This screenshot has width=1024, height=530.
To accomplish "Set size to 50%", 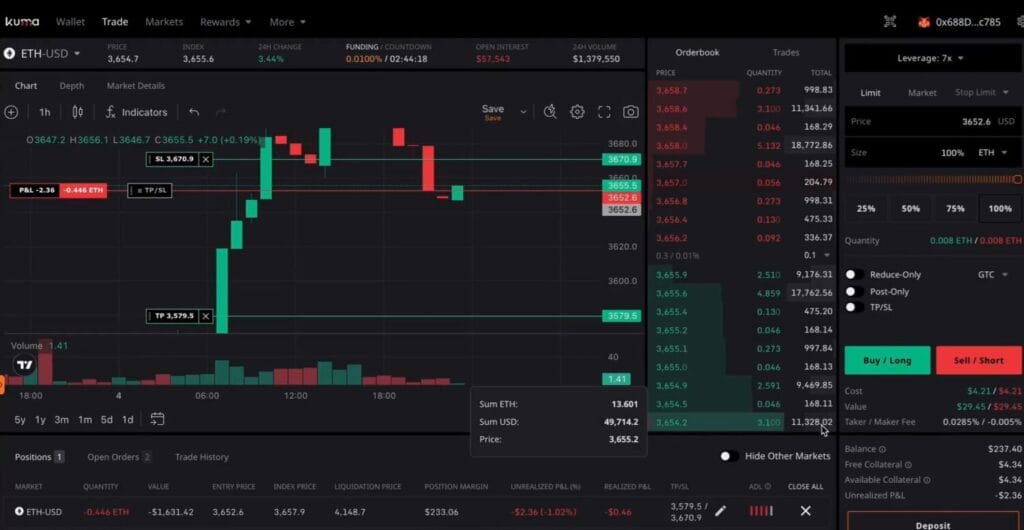I will pyautogui.click(x=910, y=209).
